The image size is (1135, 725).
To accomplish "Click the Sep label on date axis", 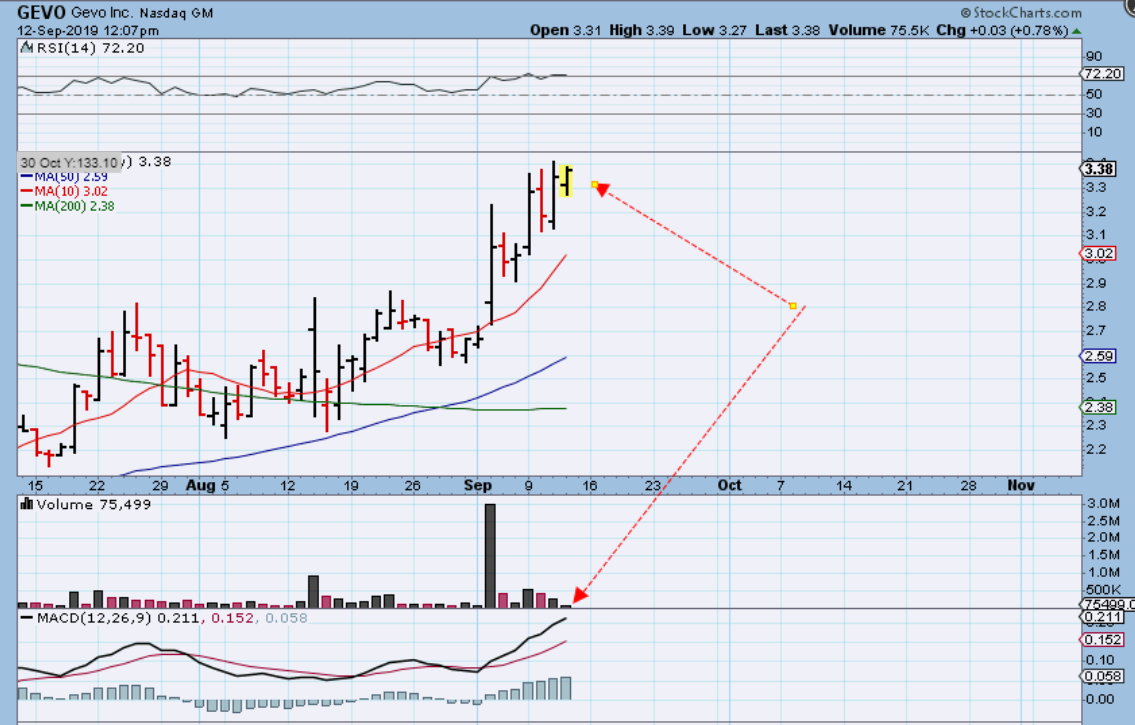I will pos(478,486).
